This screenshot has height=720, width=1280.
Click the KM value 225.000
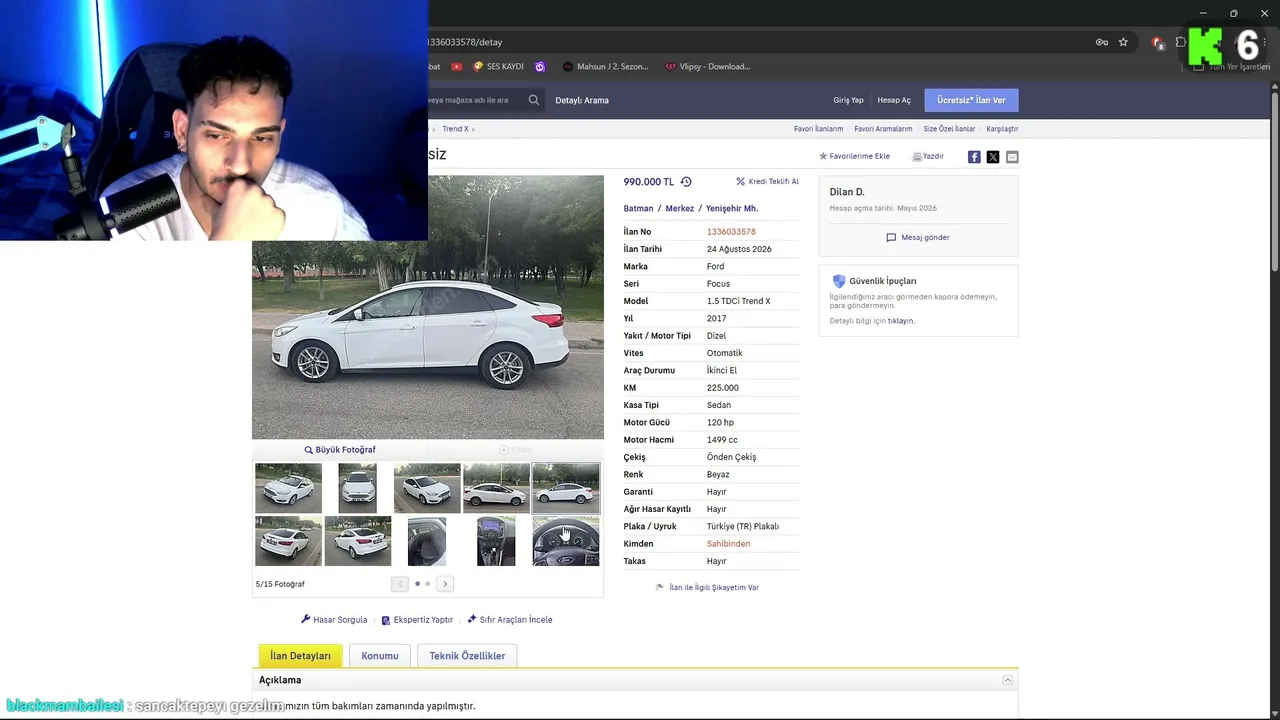point(723,388)
